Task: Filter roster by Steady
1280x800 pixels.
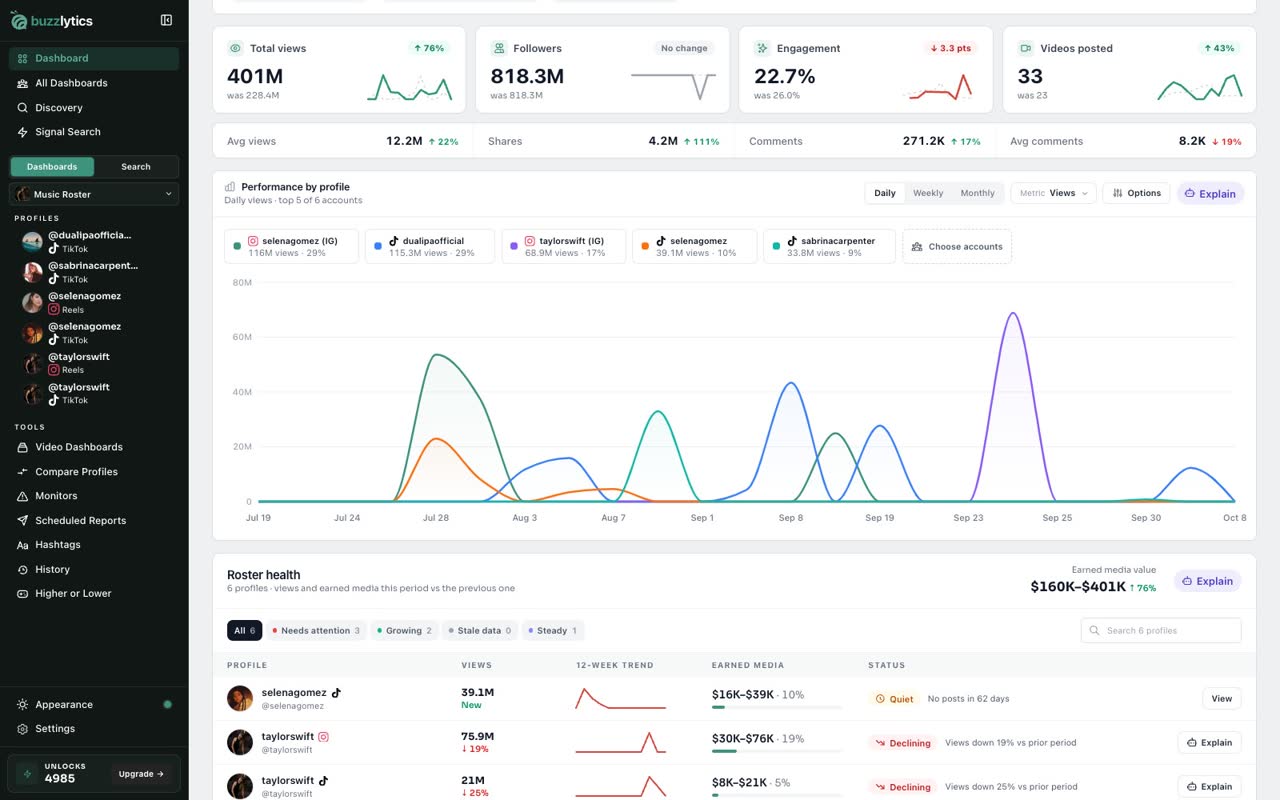Action: (552, 631)
